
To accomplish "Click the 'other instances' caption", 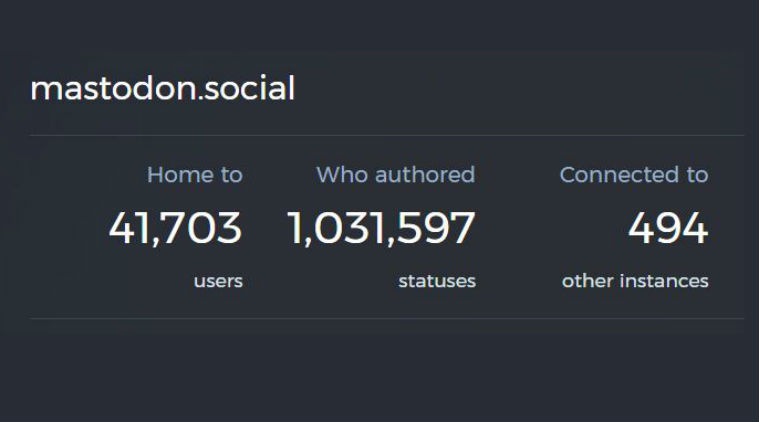I will point(635,281).
